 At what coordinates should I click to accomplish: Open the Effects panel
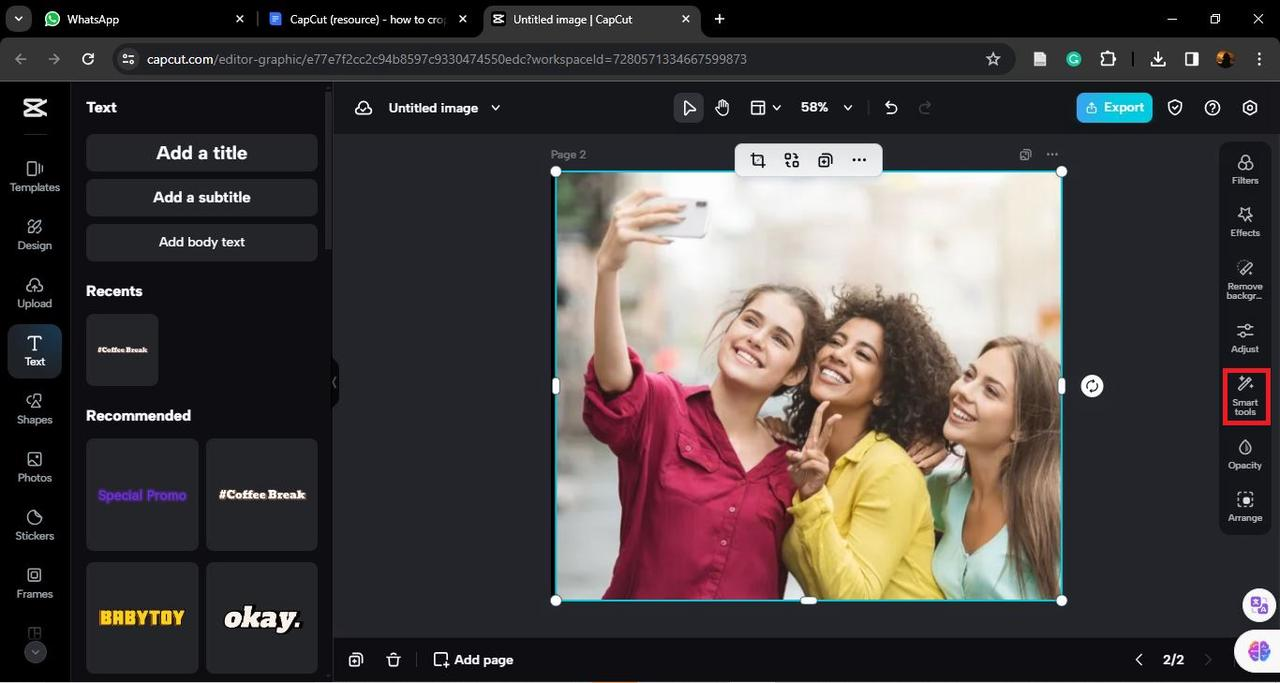1245,221
